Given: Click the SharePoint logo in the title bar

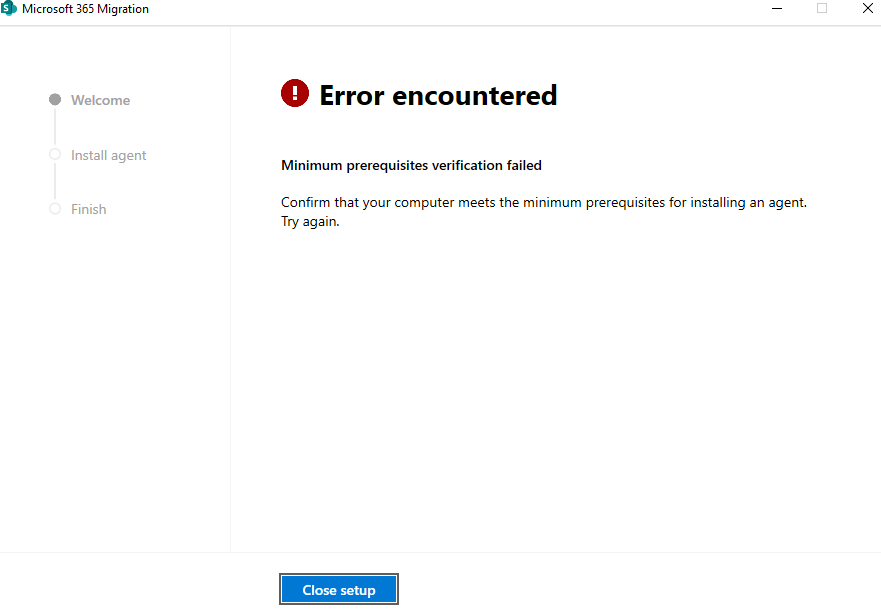Looking at the screenshot, I should tap(11, 8).
